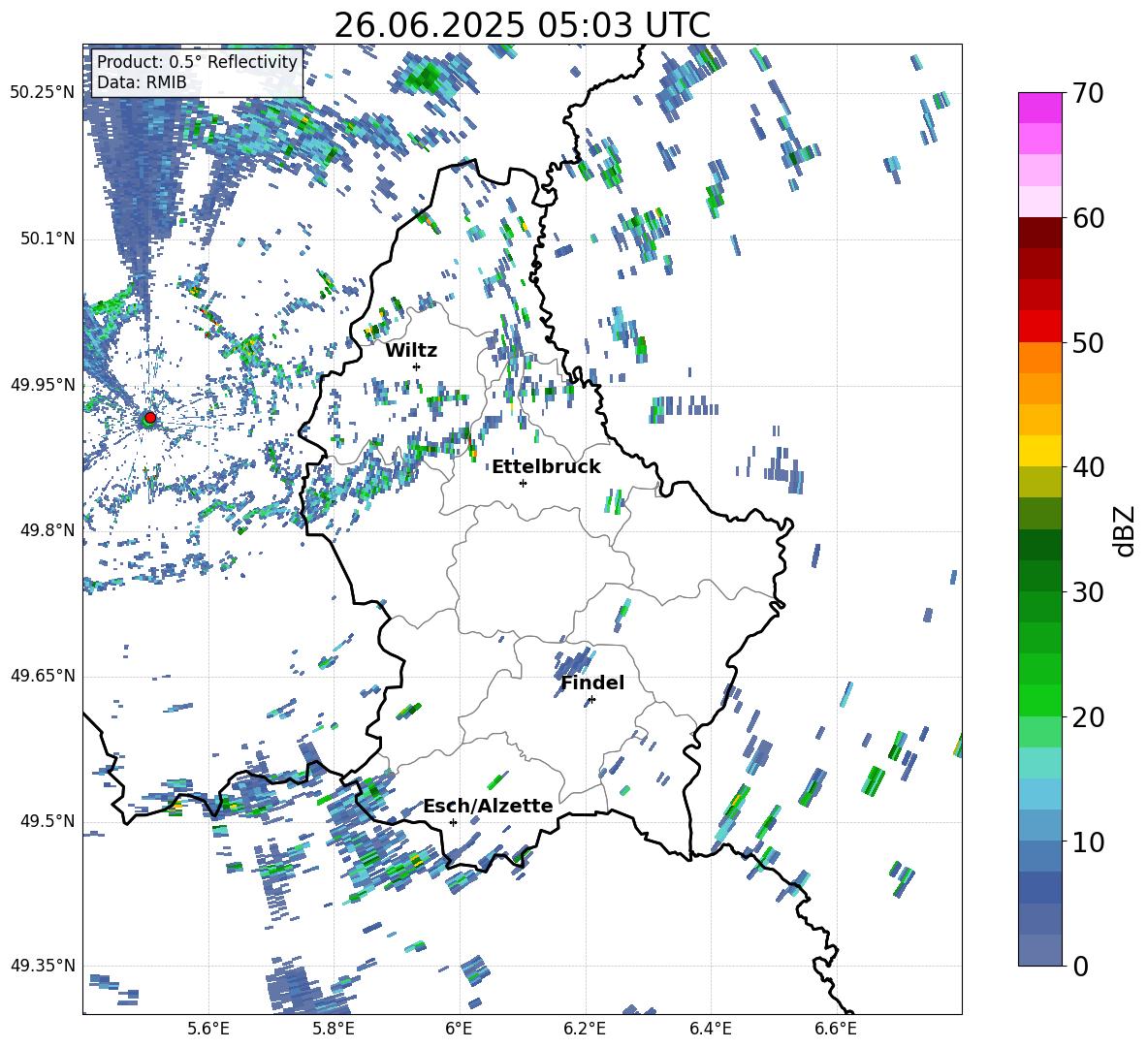The image size is (1148, 1048).
Task: Click the 5.8°E longitude label
Action: 334,1030
